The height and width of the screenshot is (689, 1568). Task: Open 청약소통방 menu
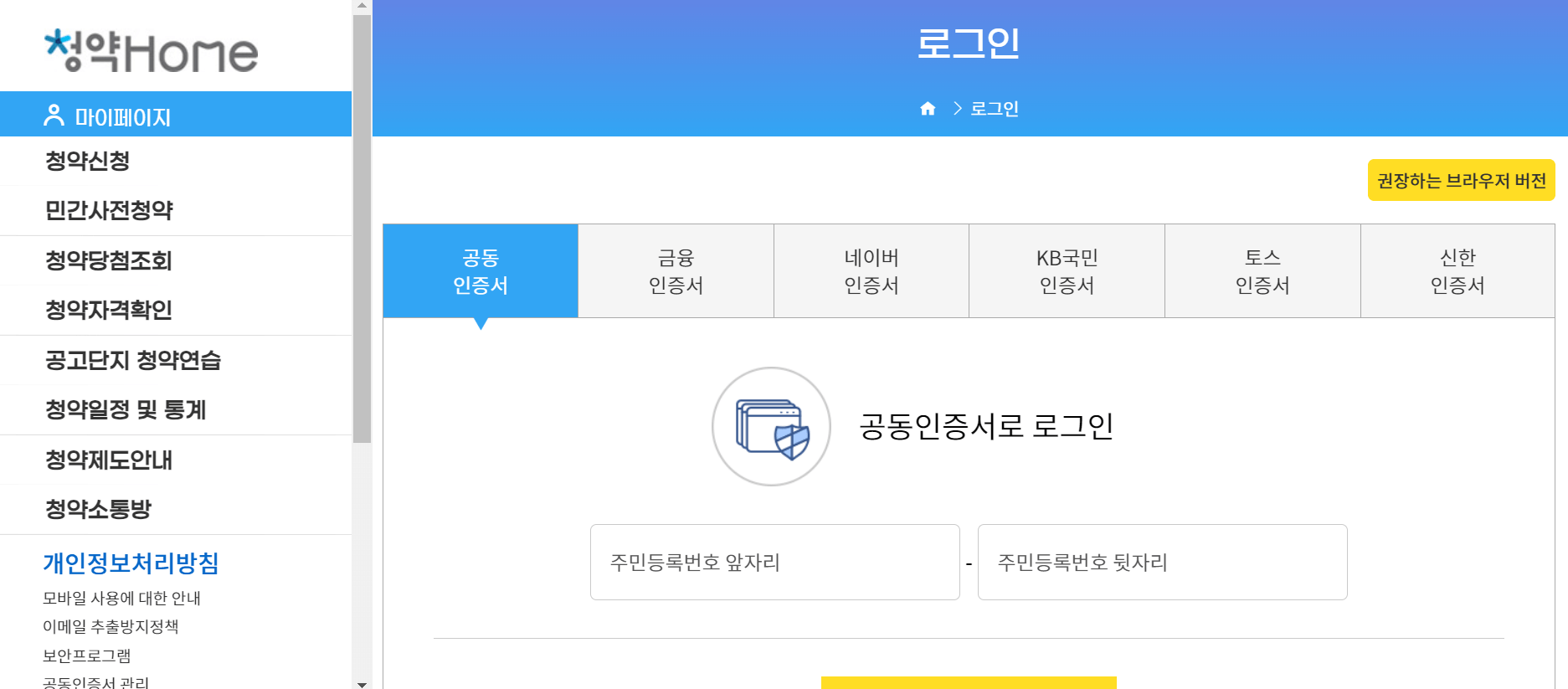pyautogui.click(x=99, y=509)
